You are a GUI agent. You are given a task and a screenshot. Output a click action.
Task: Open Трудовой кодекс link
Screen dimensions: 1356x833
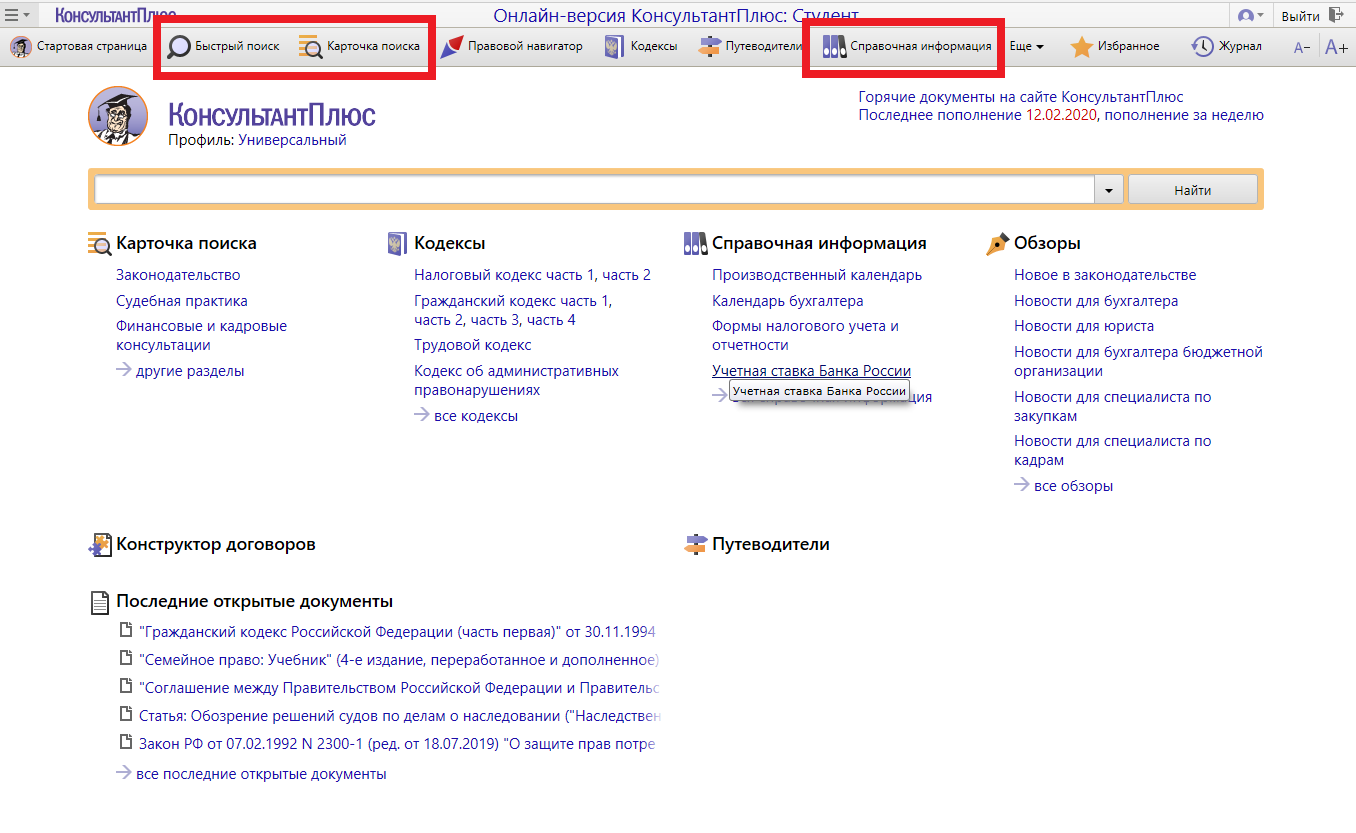(x=473, y=345)
